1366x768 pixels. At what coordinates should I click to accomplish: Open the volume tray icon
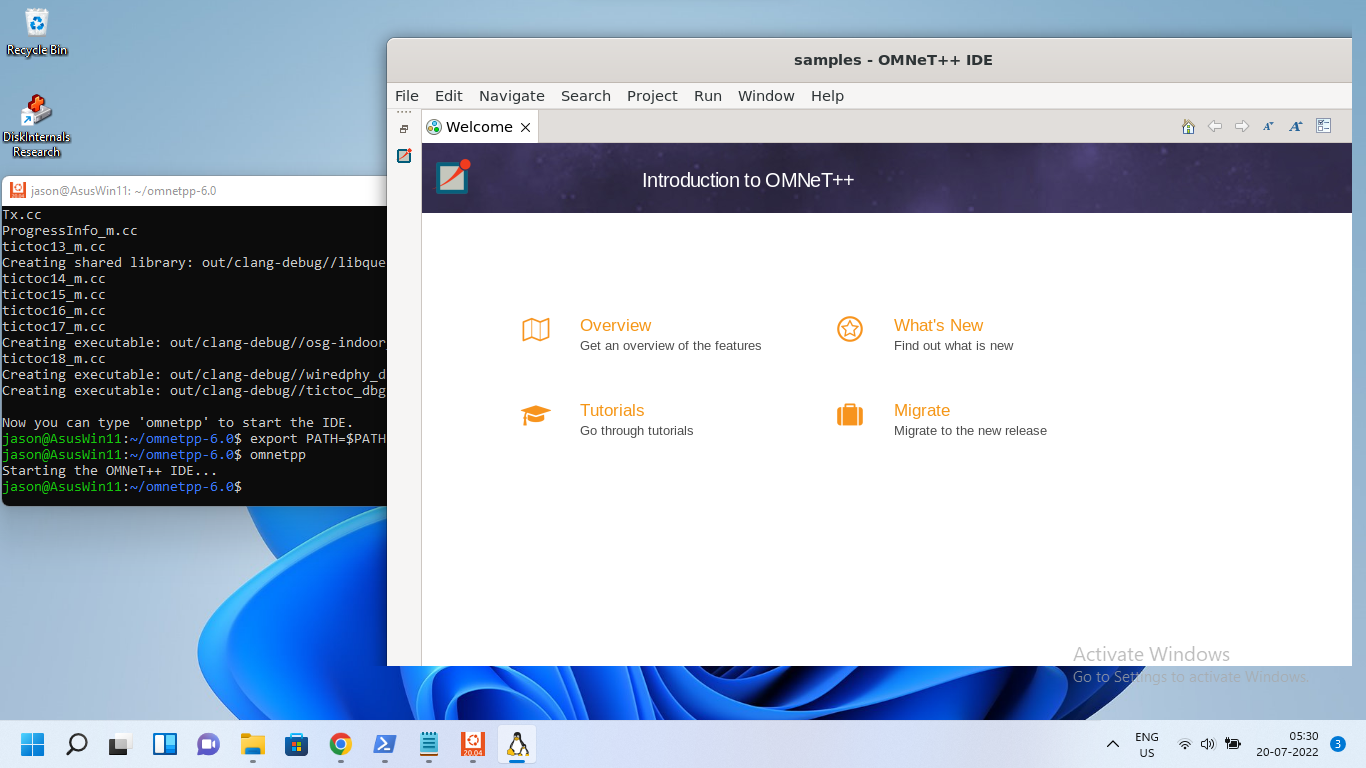[x=1208, y=744]
